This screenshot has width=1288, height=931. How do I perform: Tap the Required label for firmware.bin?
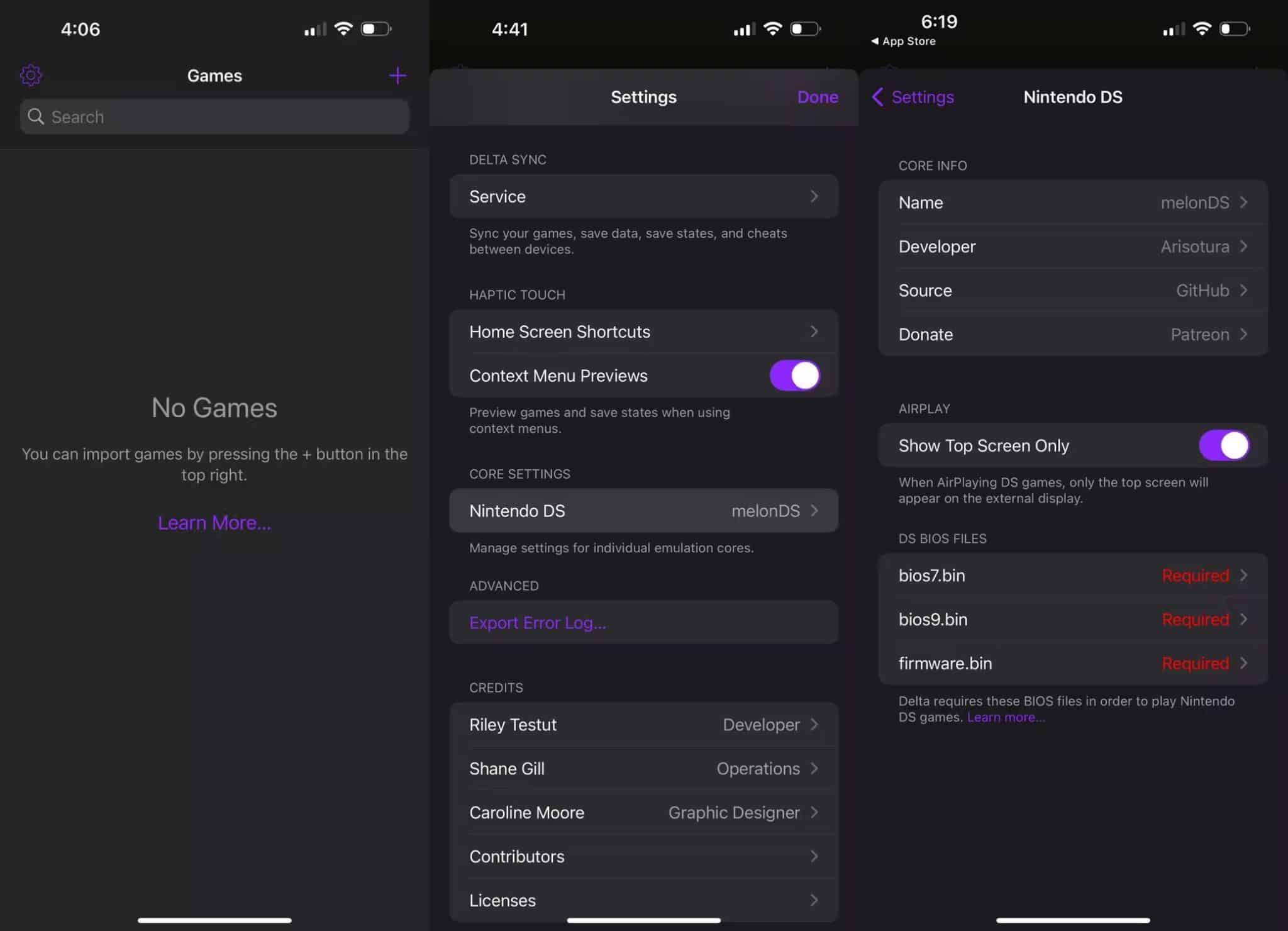[x=1195, y=664]
